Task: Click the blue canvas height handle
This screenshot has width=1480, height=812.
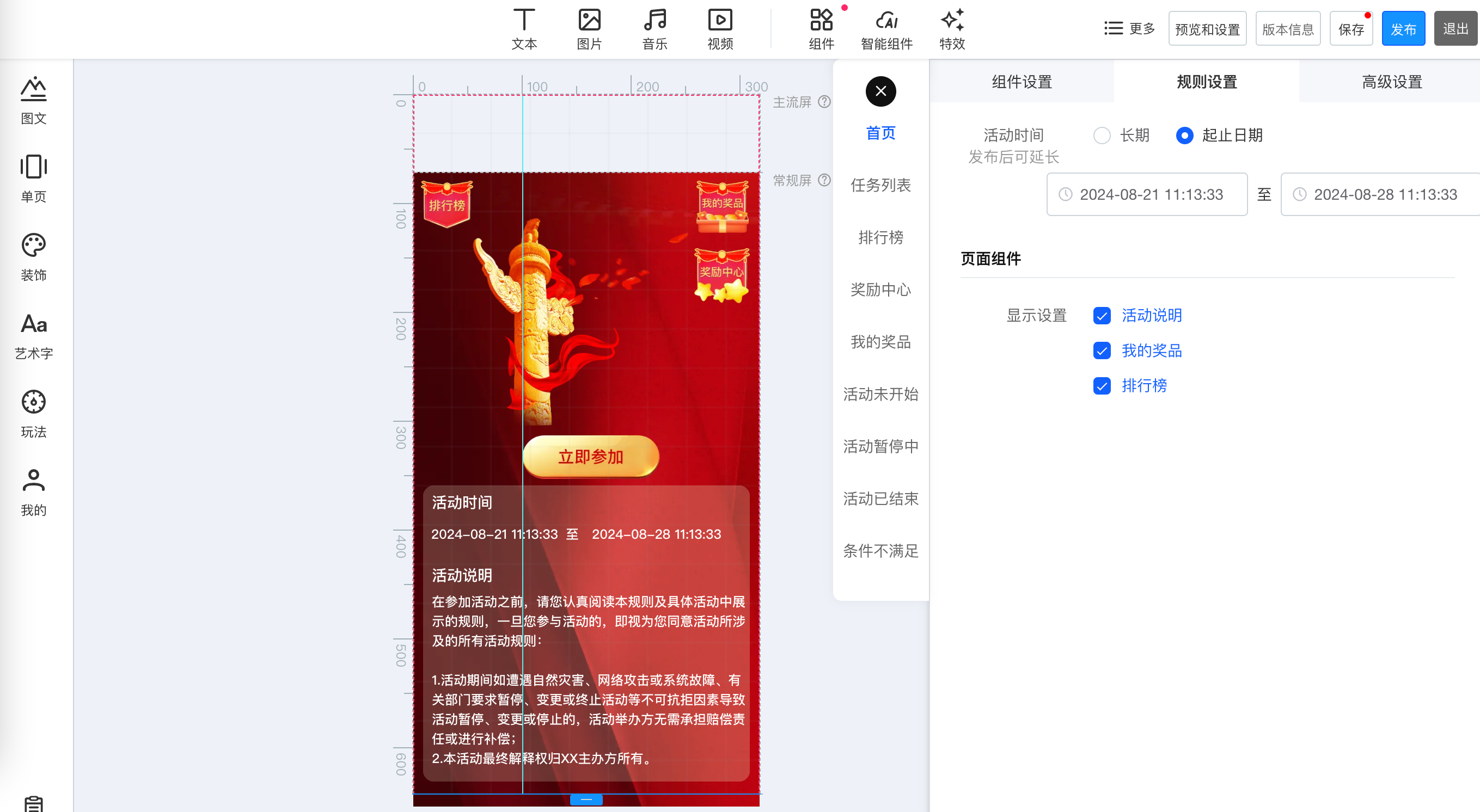Action: pyautogui.click(x=586, y=799)
